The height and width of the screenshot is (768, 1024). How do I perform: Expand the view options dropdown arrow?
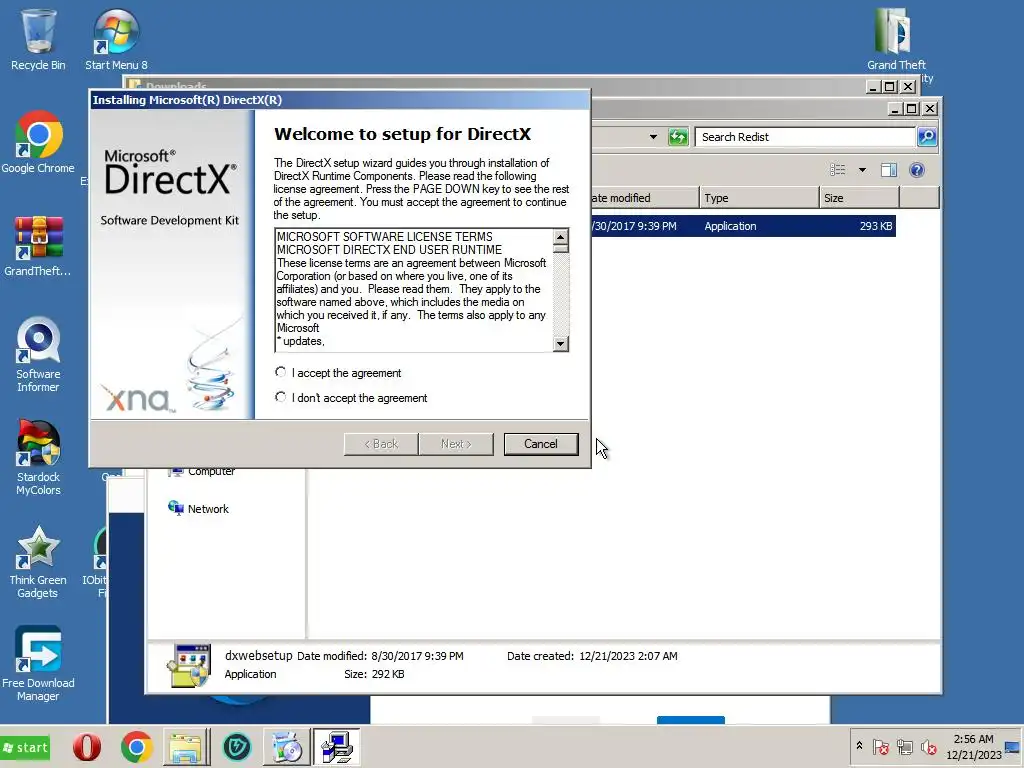(x=862, y=170)
